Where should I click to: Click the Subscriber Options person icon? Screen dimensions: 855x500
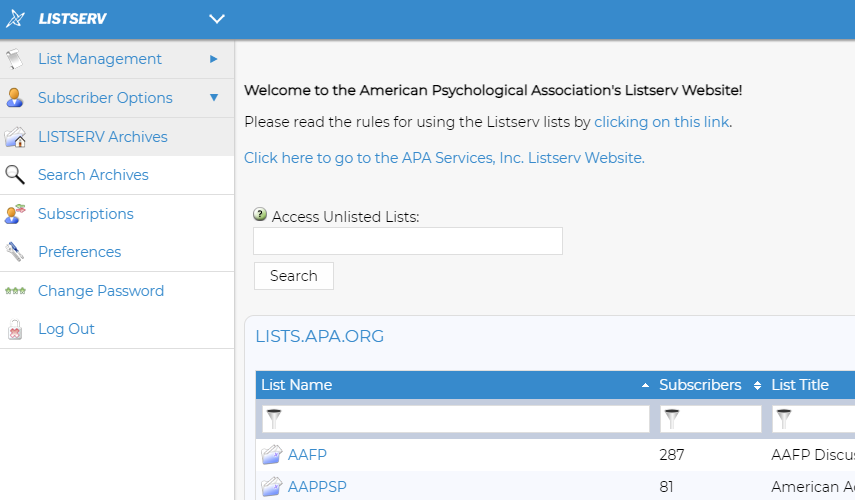15,98
